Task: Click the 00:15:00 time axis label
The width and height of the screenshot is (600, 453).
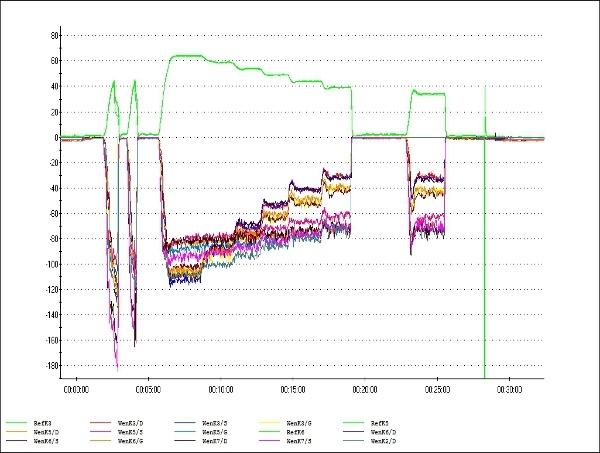Action: (x=293, y=390)
